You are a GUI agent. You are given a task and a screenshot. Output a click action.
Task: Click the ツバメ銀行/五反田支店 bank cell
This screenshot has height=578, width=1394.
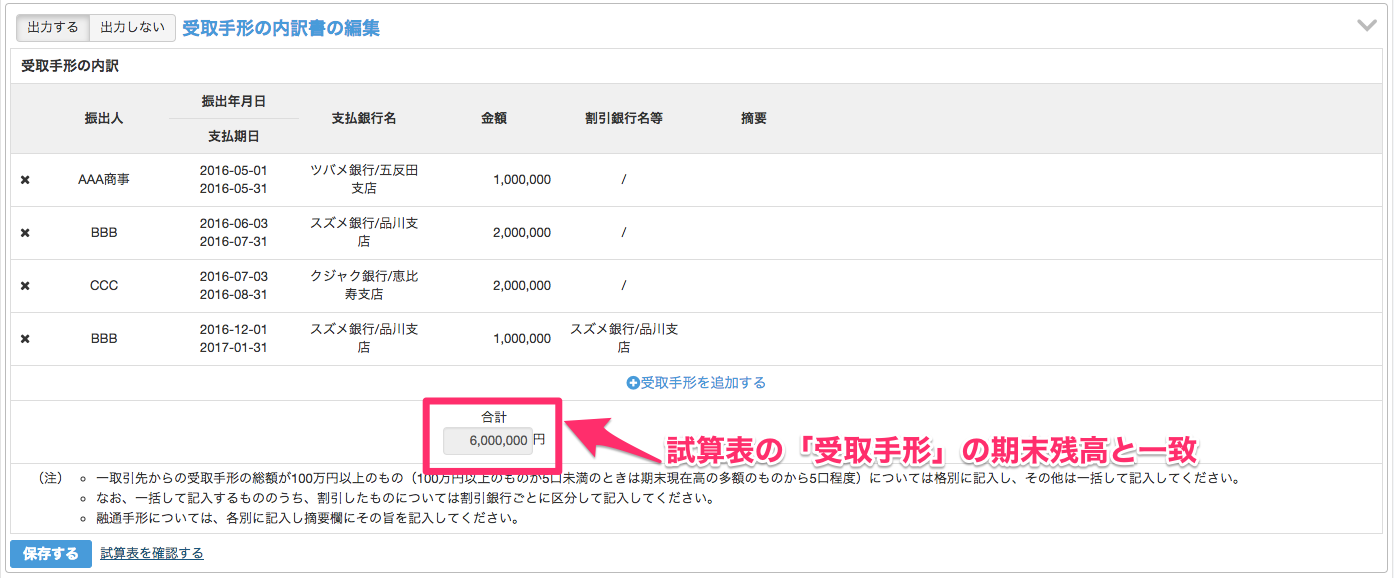click(x=364, y=180)
